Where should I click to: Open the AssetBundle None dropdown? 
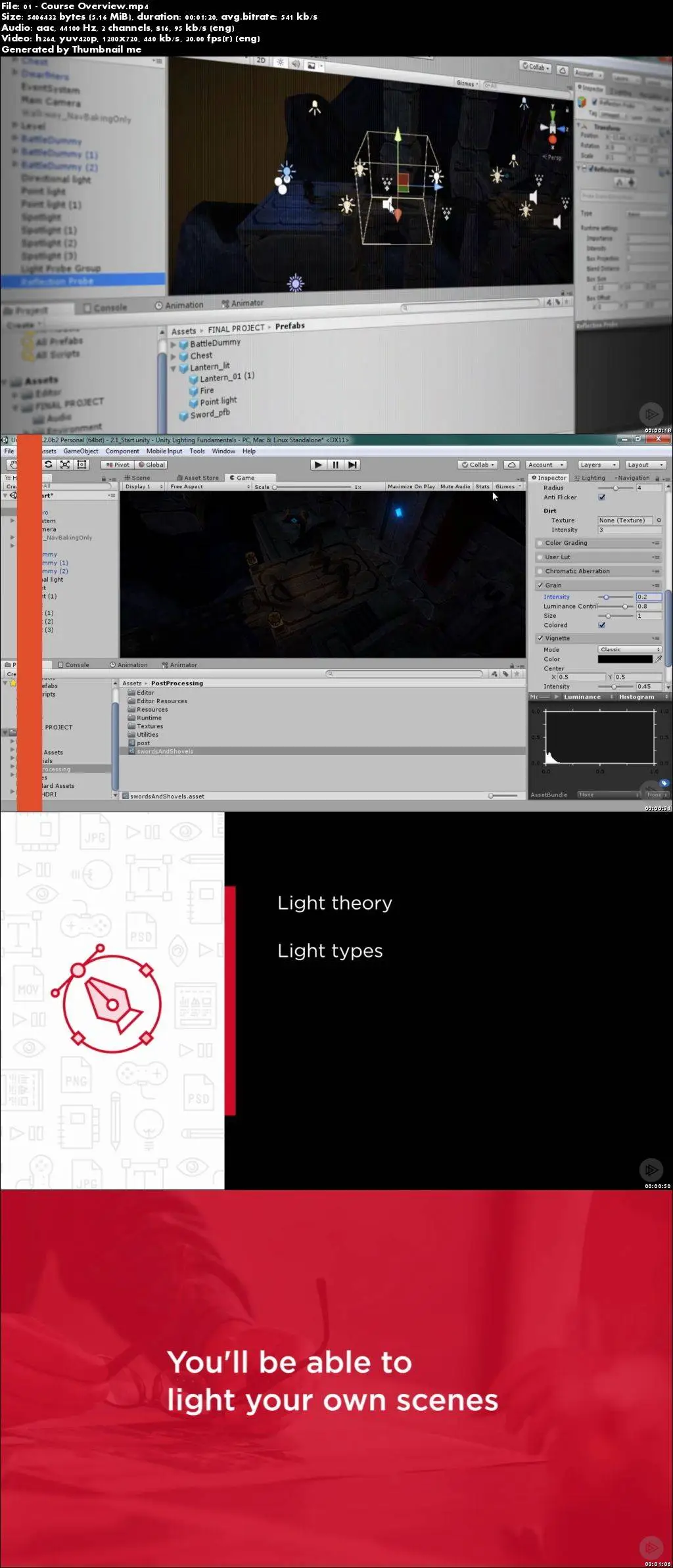pos(609,795)
